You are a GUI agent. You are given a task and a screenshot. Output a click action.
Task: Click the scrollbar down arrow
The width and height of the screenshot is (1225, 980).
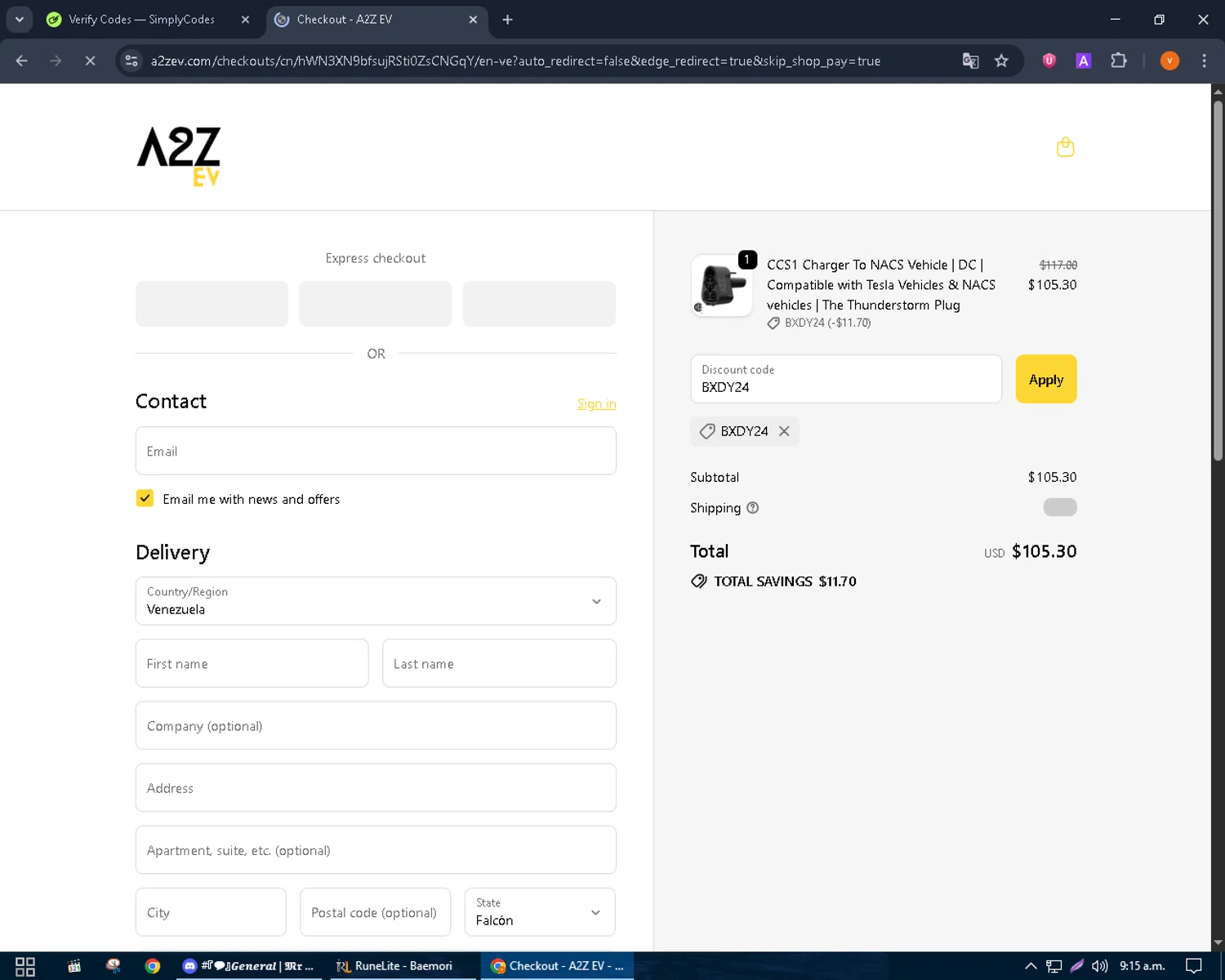click(1218, 943)
